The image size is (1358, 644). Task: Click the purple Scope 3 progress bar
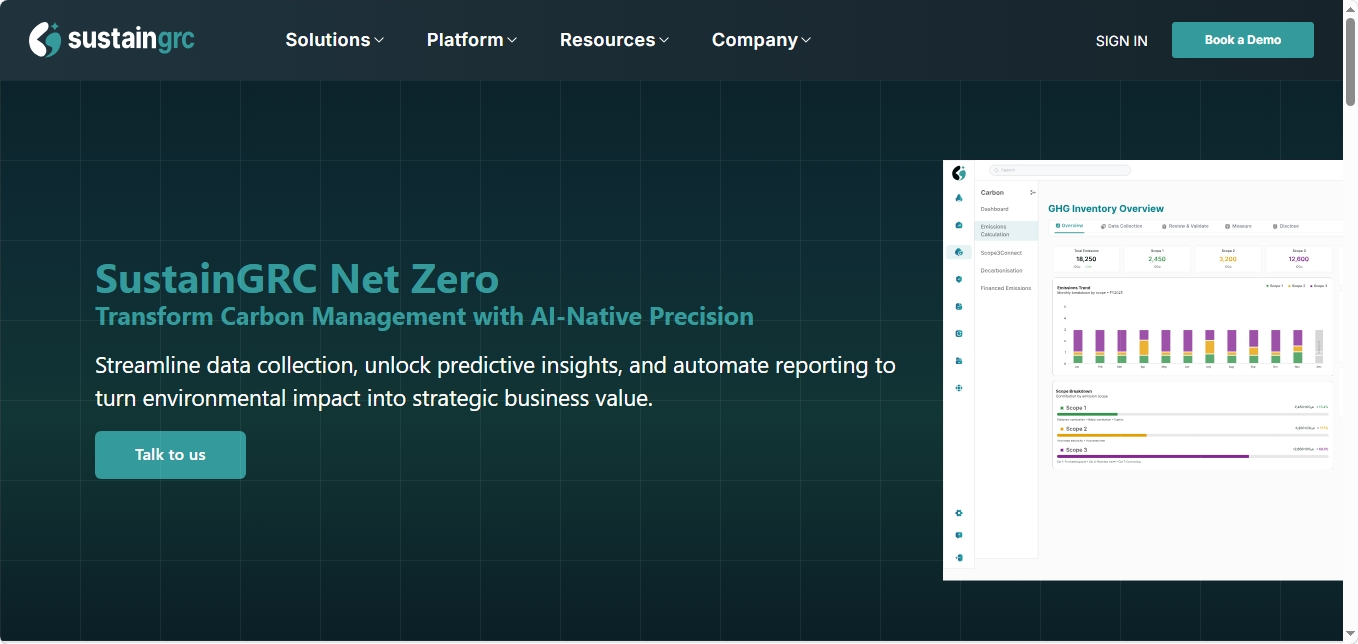[1153, 456]
